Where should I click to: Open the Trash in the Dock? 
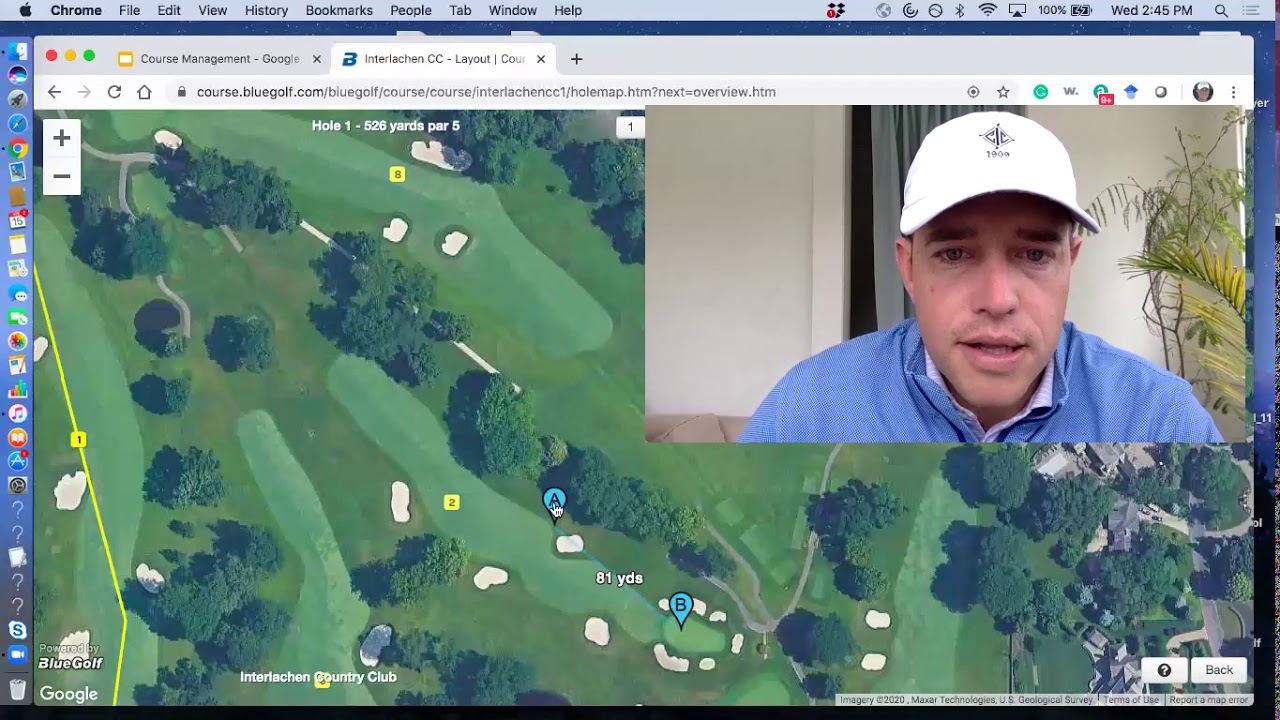click(17, 688)
